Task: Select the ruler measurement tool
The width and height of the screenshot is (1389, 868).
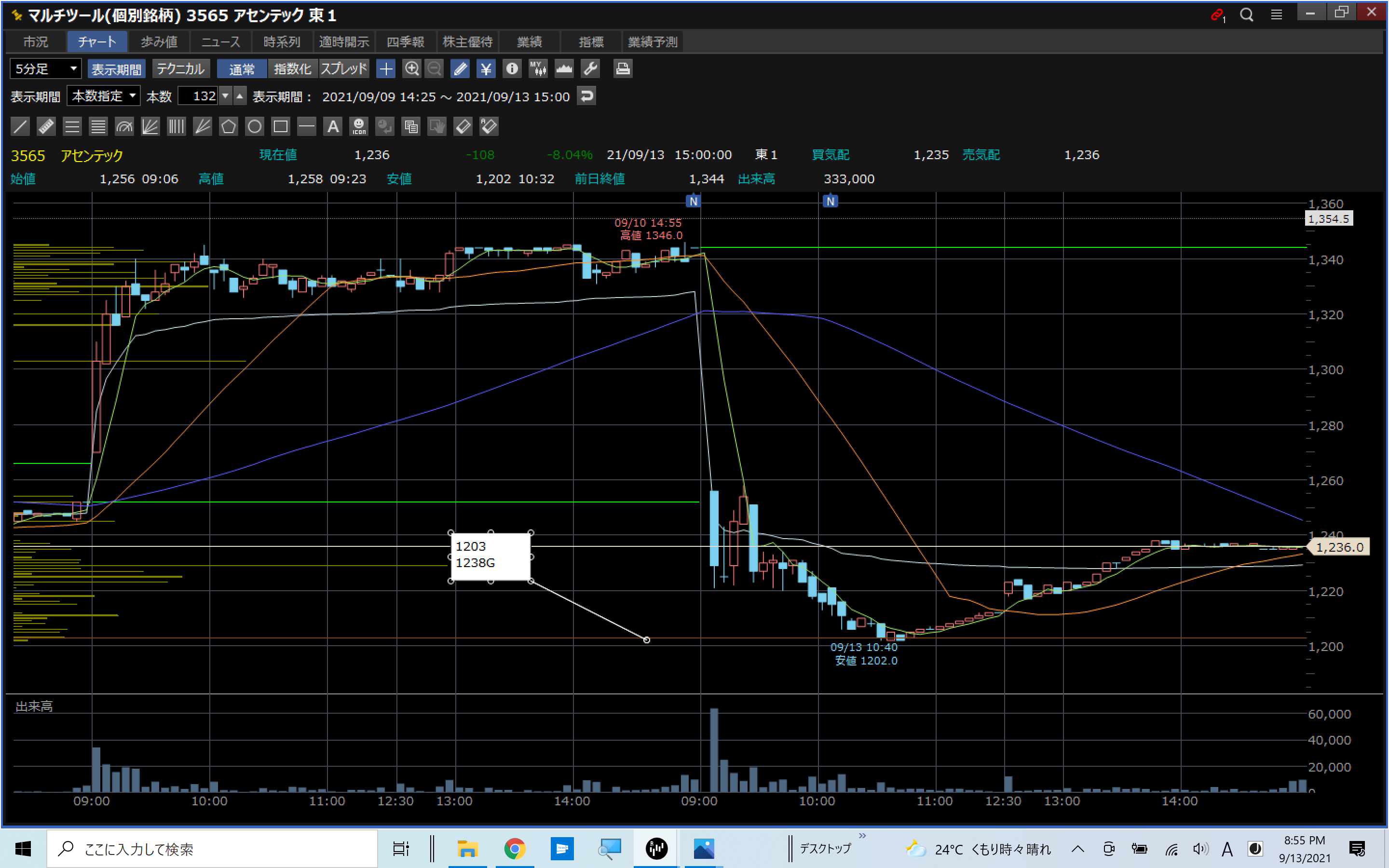Action: coord(46,126)
